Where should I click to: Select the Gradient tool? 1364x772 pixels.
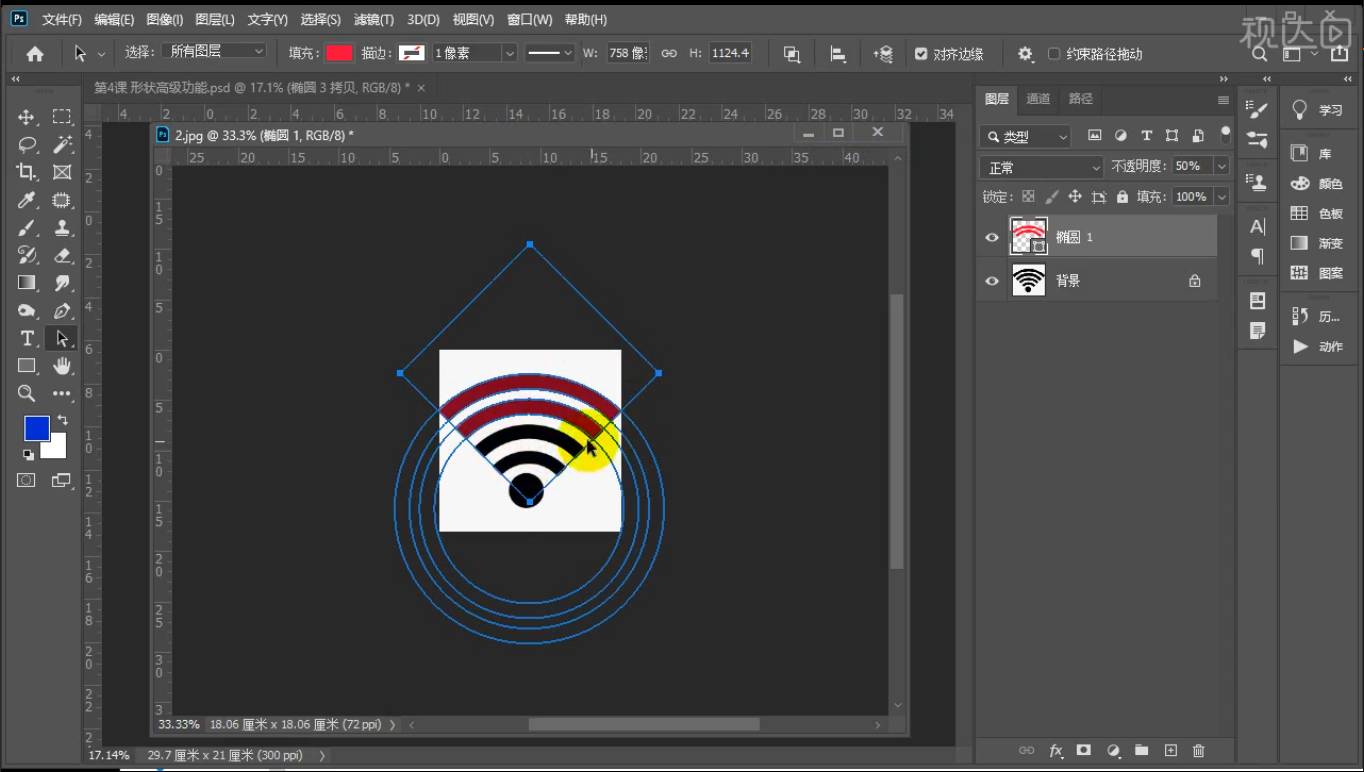[x=27, y=283]
